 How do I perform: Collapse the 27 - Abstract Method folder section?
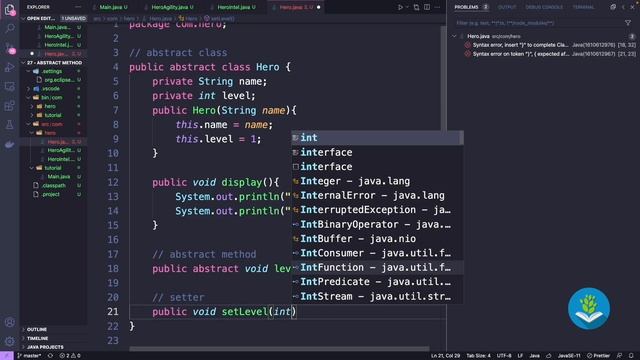(x=53, y=62)
